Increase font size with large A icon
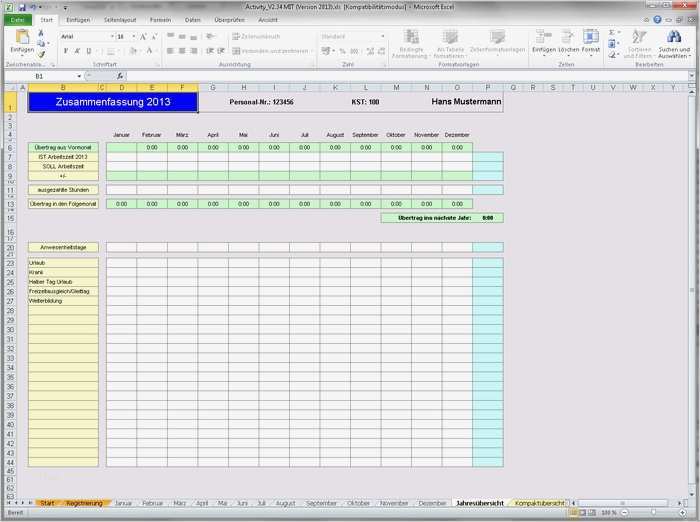This screenshot has width=700, height=522. click(x=143, y=37)
